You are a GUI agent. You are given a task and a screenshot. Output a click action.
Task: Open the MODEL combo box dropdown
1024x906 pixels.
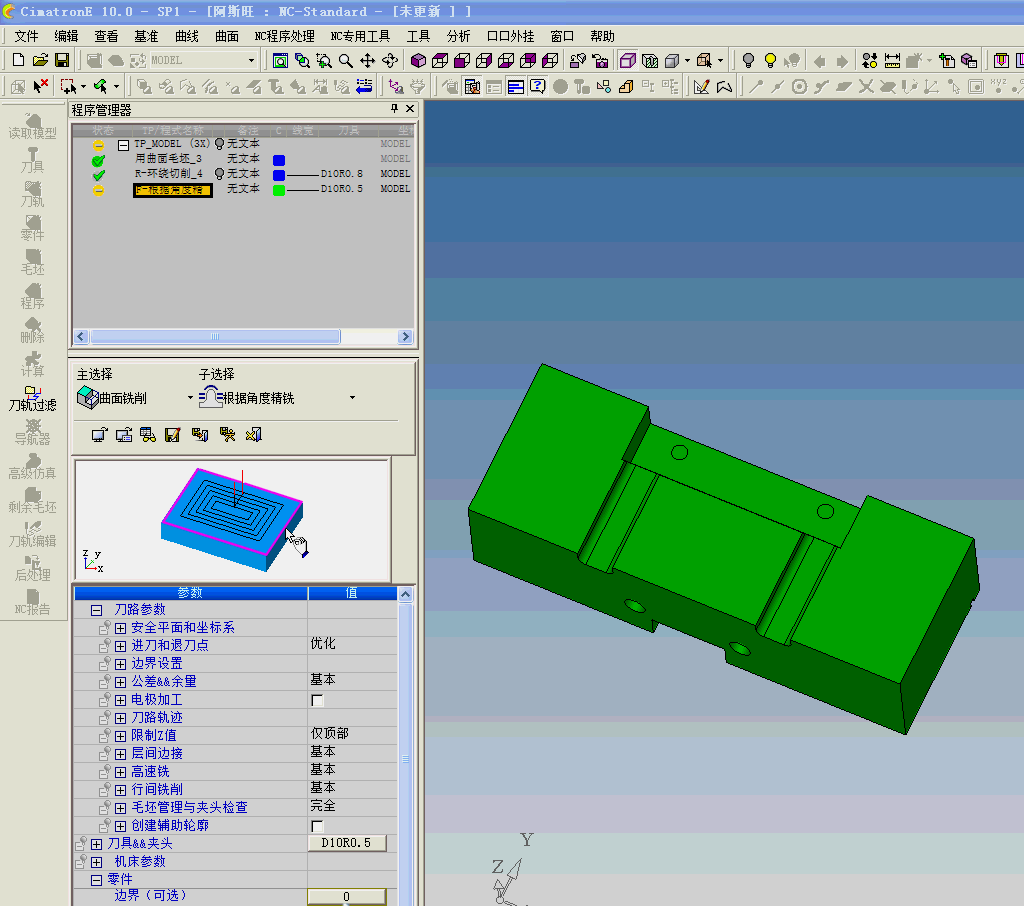tap(251, 61)
